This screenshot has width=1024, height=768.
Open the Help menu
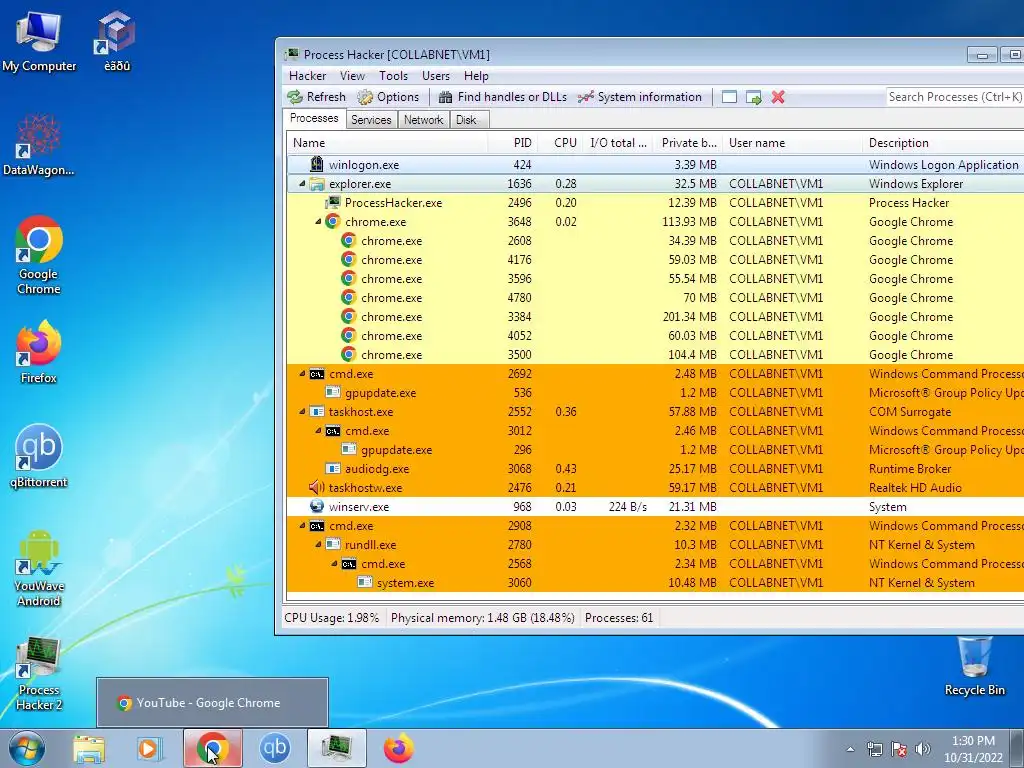[x=476, y=76]
